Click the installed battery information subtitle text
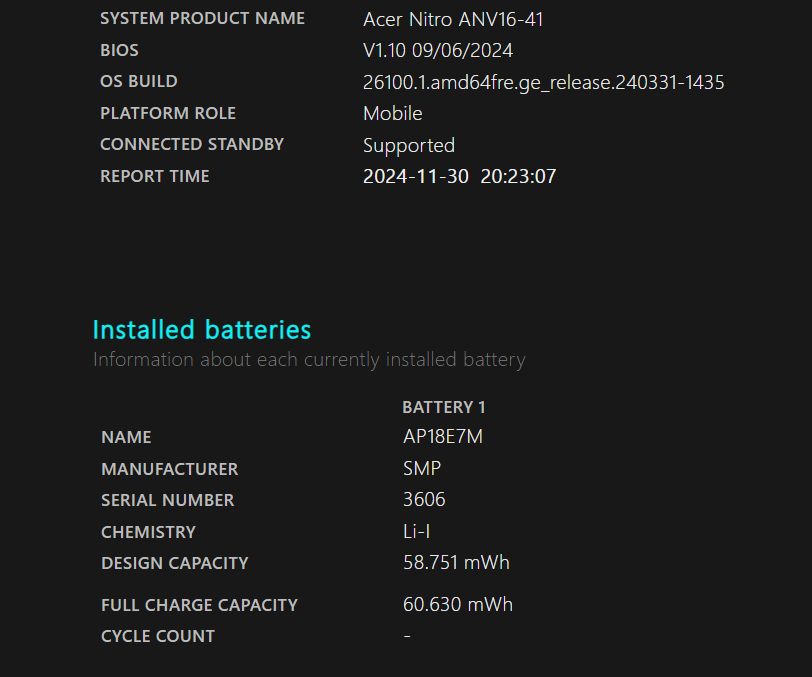 click(308, 360)
